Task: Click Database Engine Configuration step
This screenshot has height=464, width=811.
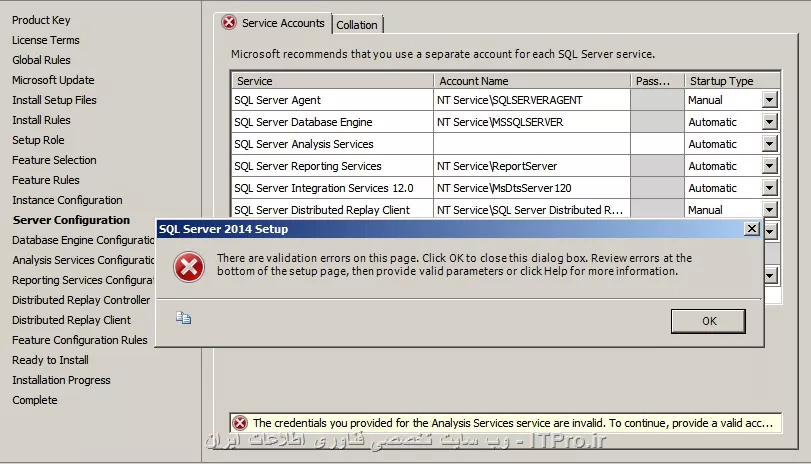Action: point(83,240)
